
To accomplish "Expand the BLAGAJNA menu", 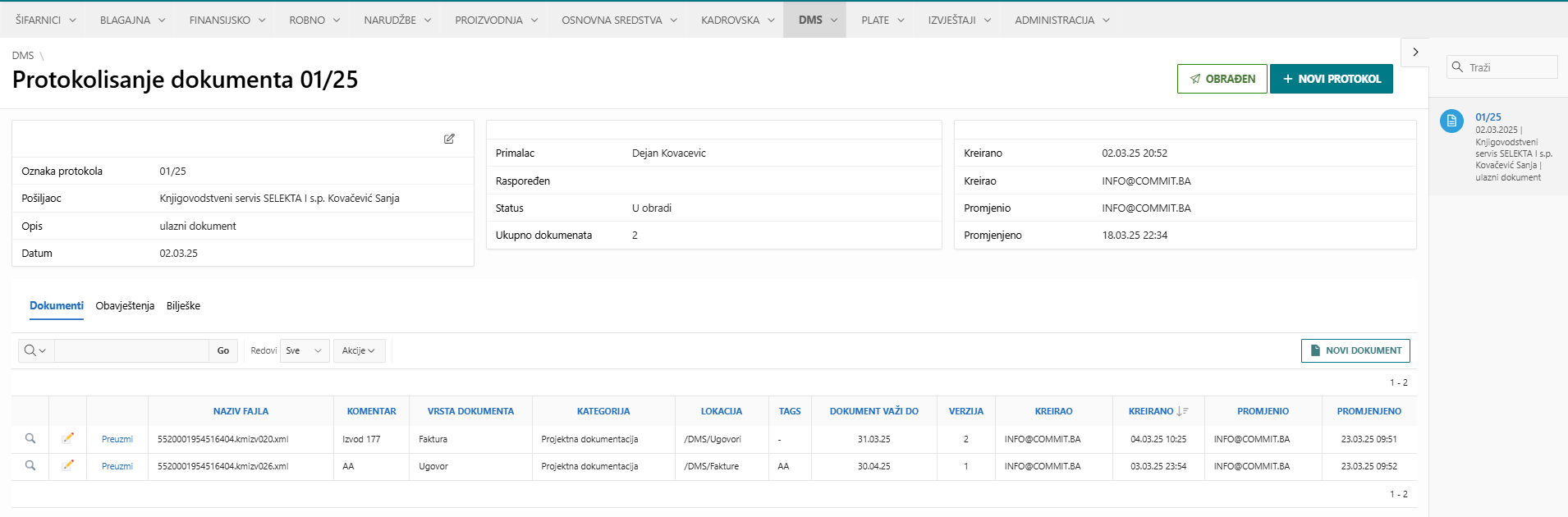I will 132,20.
